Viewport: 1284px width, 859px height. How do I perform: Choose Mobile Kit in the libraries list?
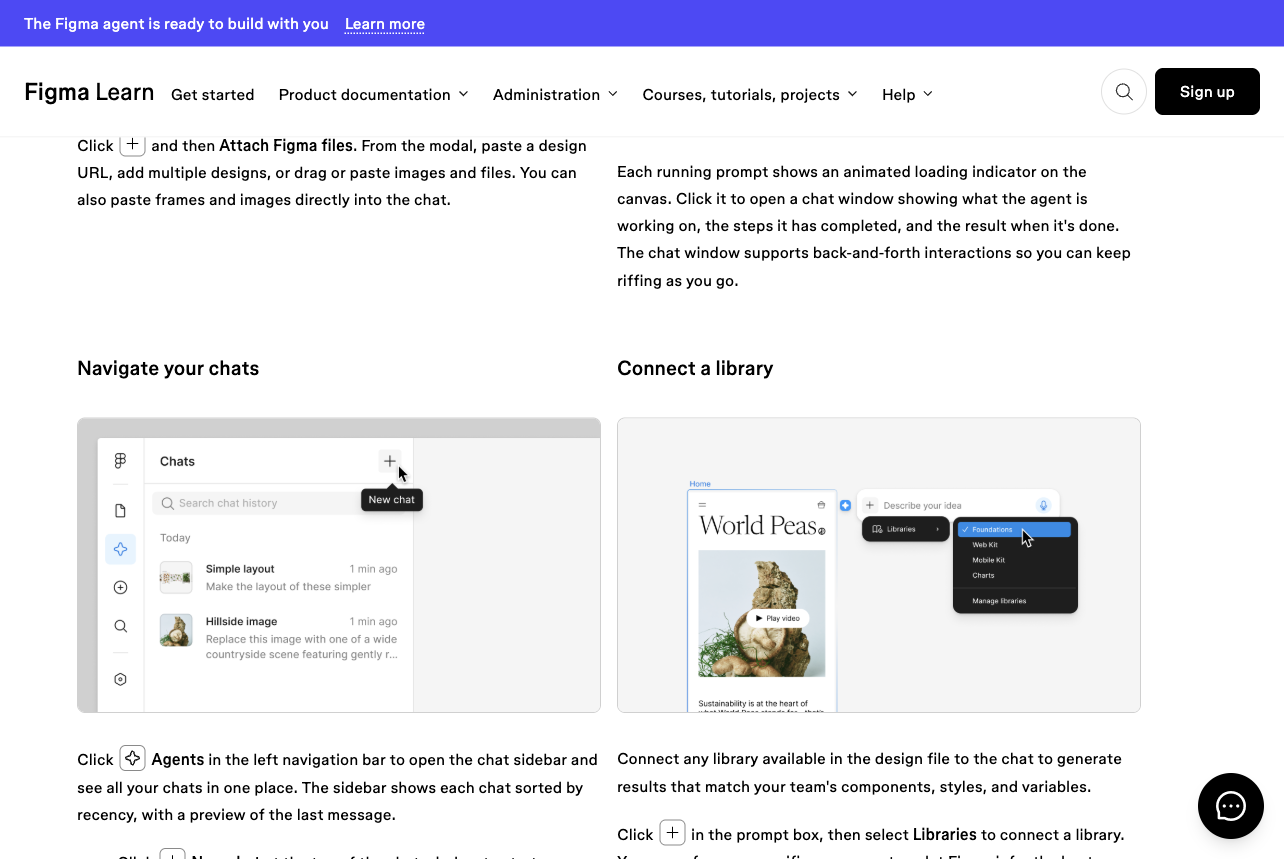[988, 560]
